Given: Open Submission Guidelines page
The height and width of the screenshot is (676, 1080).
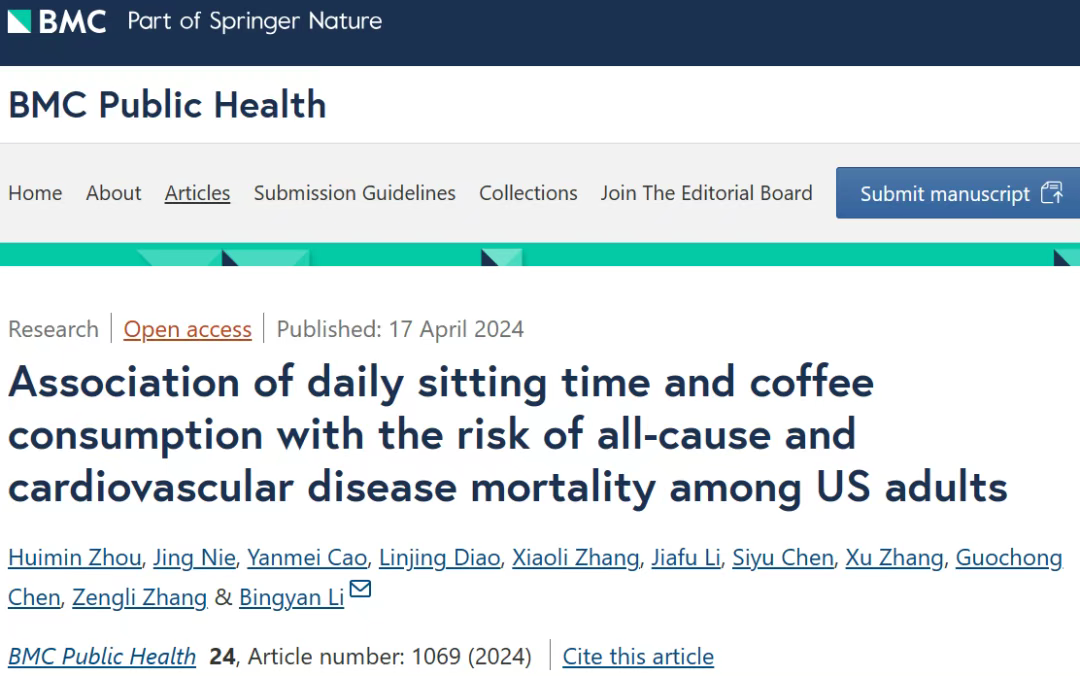Looking at the screenshot, I should click(x=355, y=193).
